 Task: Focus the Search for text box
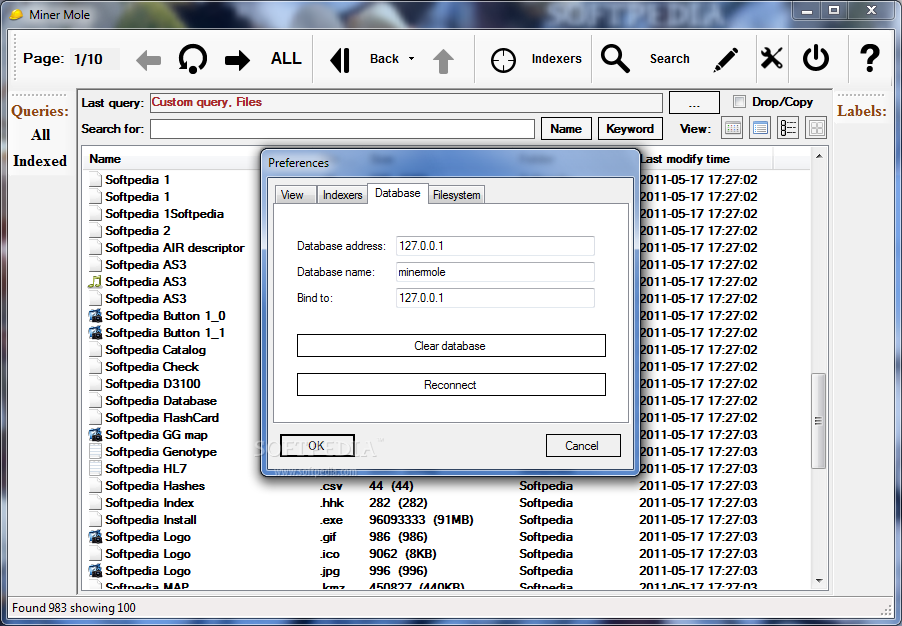coord(342,129)
